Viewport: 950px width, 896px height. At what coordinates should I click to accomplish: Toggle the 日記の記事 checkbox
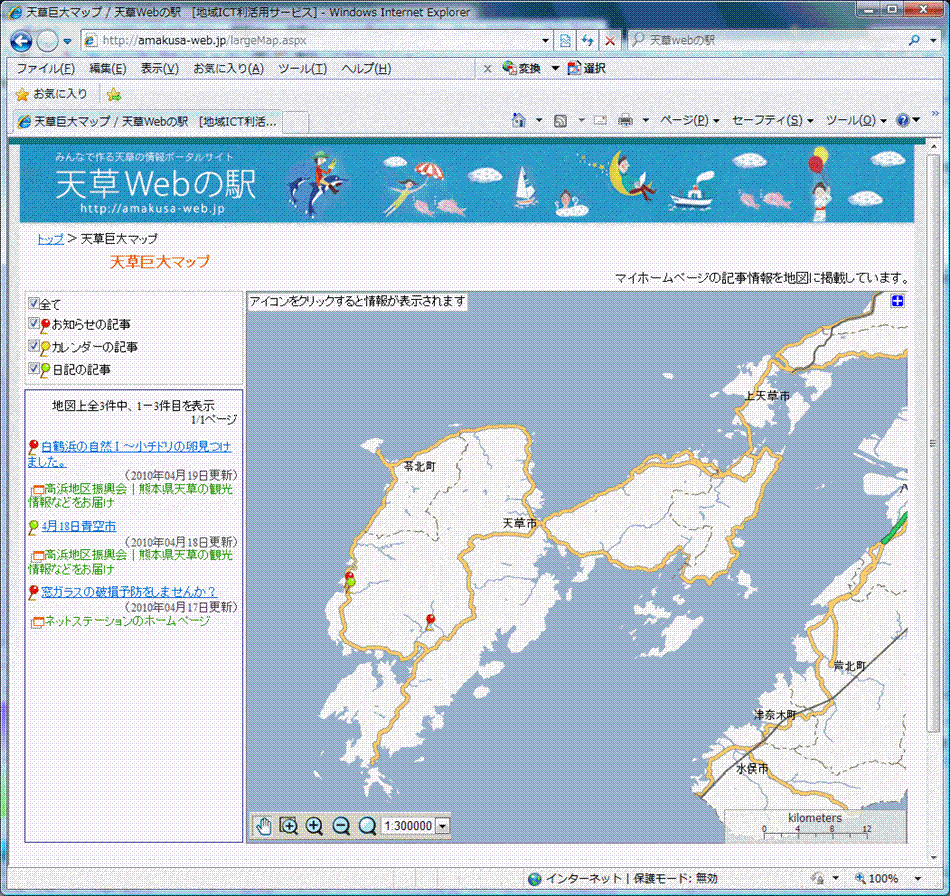[34, 368]
